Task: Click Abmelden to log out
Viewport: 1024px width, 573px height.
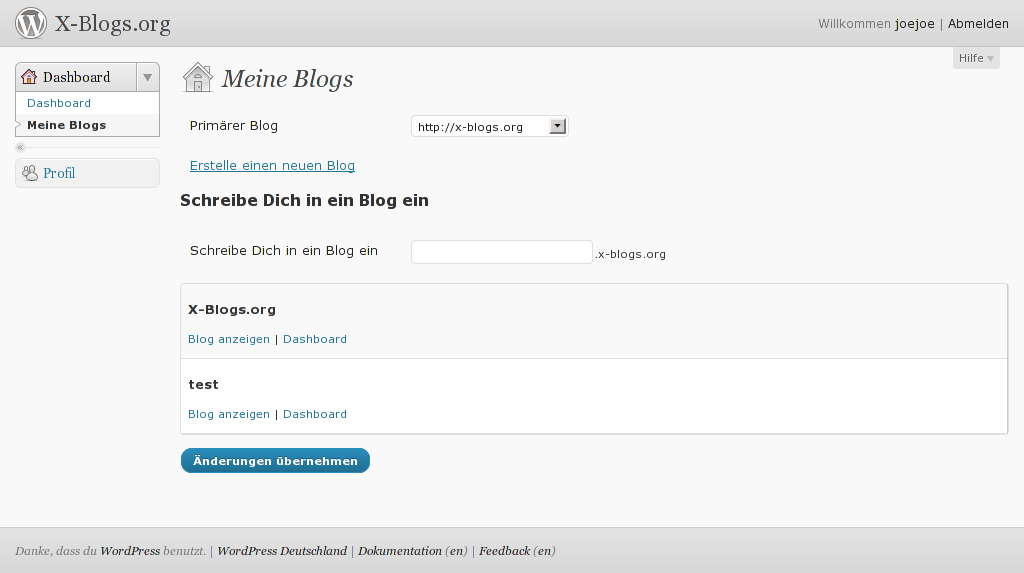Action: (978, 24)
